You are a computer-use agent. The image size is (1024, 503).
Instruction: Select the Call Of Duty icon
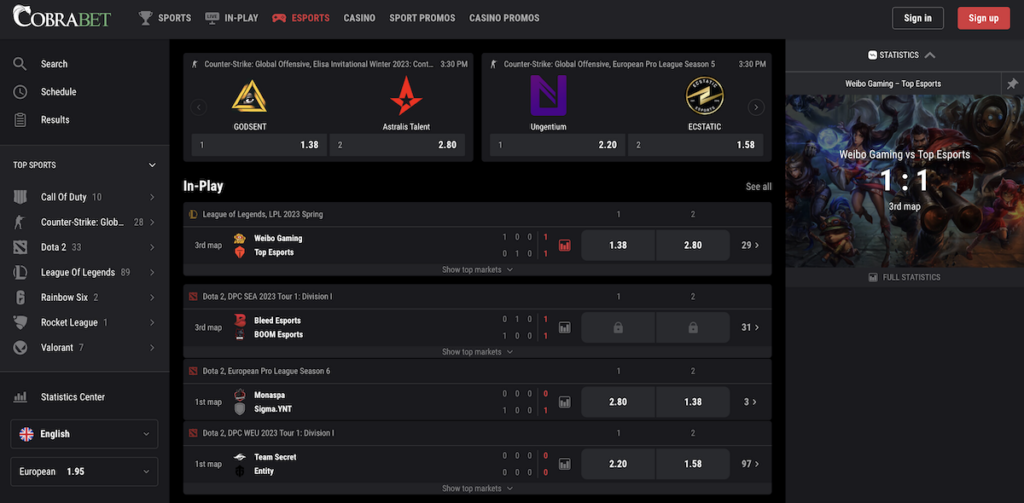coord(20,197)
